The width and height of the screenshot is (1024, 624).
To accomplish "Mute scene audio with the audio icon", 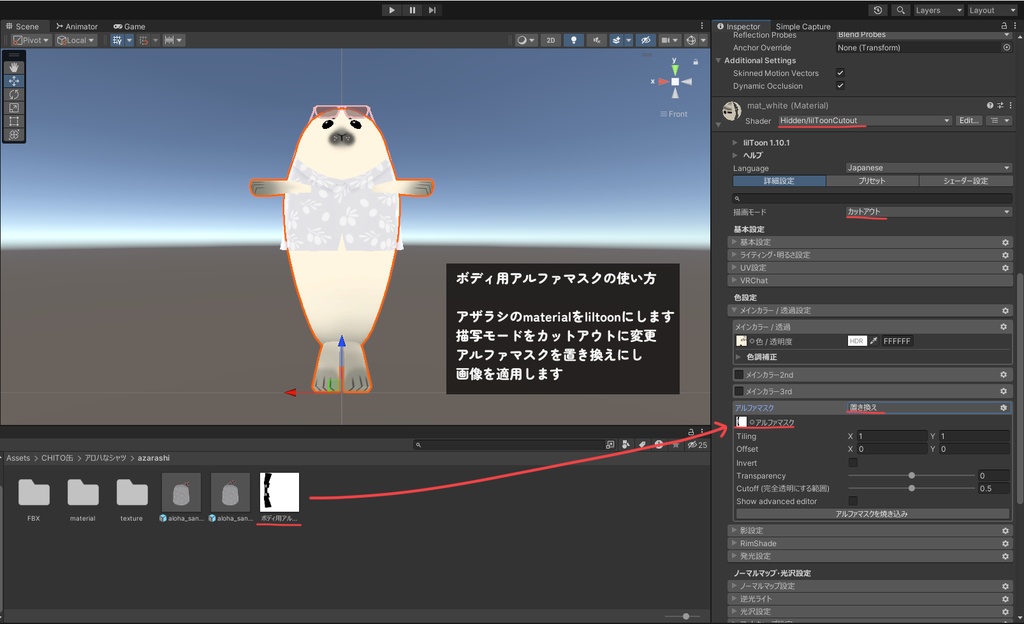I will [598, 40].
